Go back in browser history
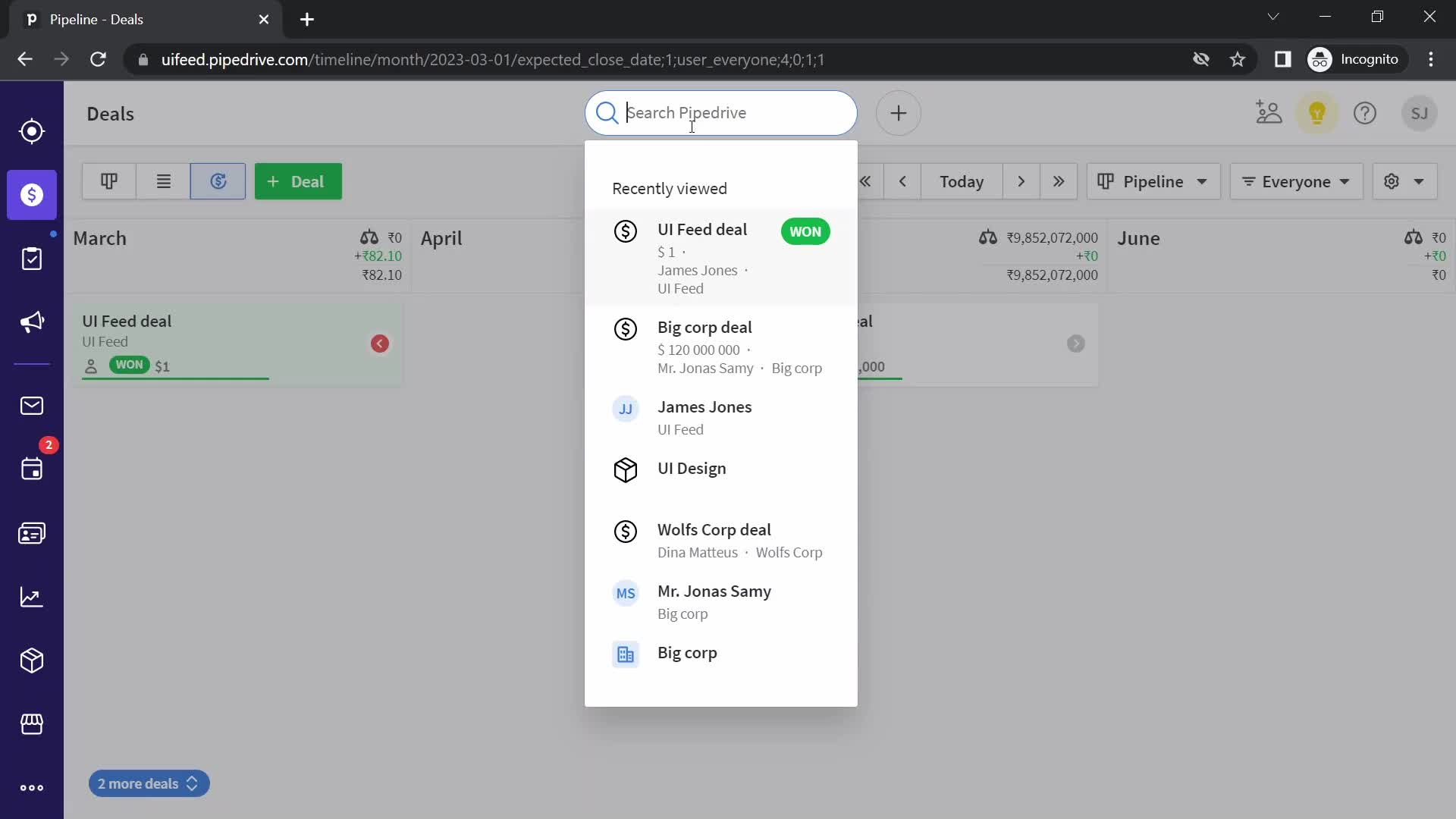This screenshot has height=819, width=1456. [25, 59]
